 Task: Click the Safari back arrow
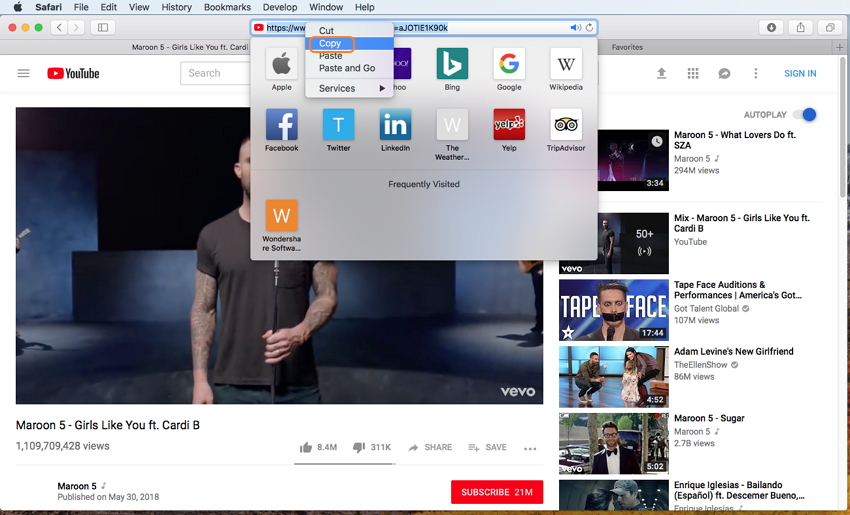click(59, 27)
